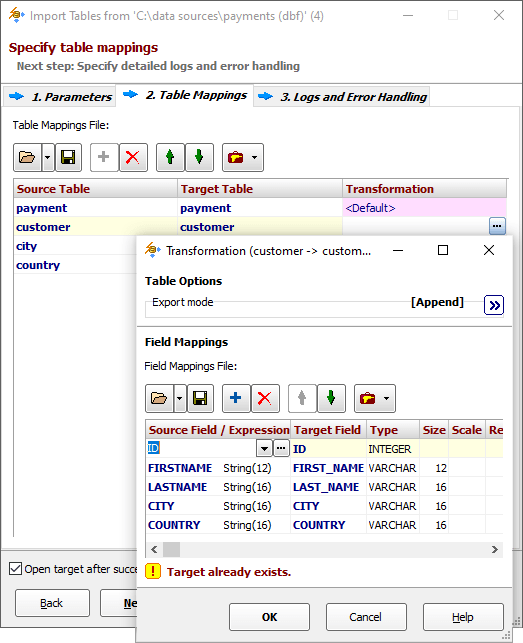Sort by Source Field / Expression column header
The height and width of the screenshot is (643, 523).
point(218,430)
